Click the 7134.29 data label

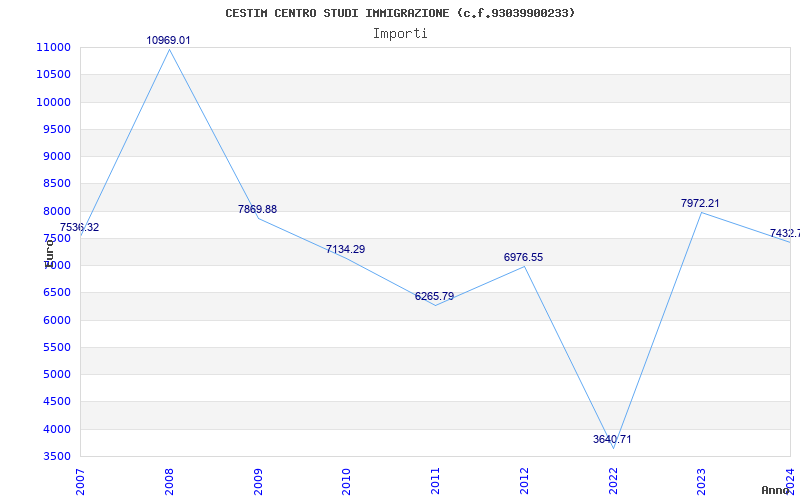[x=345, y=249]
